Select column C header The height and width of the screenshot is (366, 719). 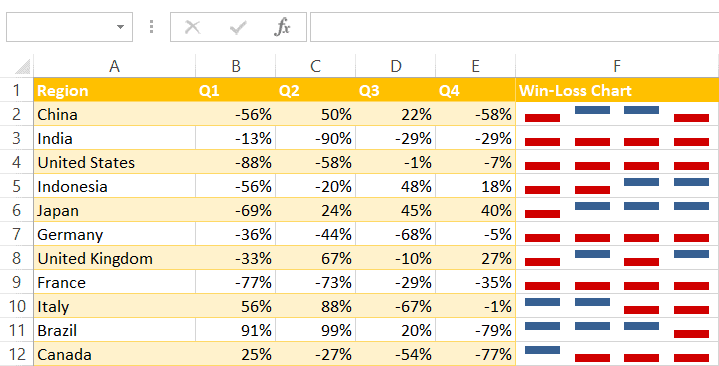[315, 66]
